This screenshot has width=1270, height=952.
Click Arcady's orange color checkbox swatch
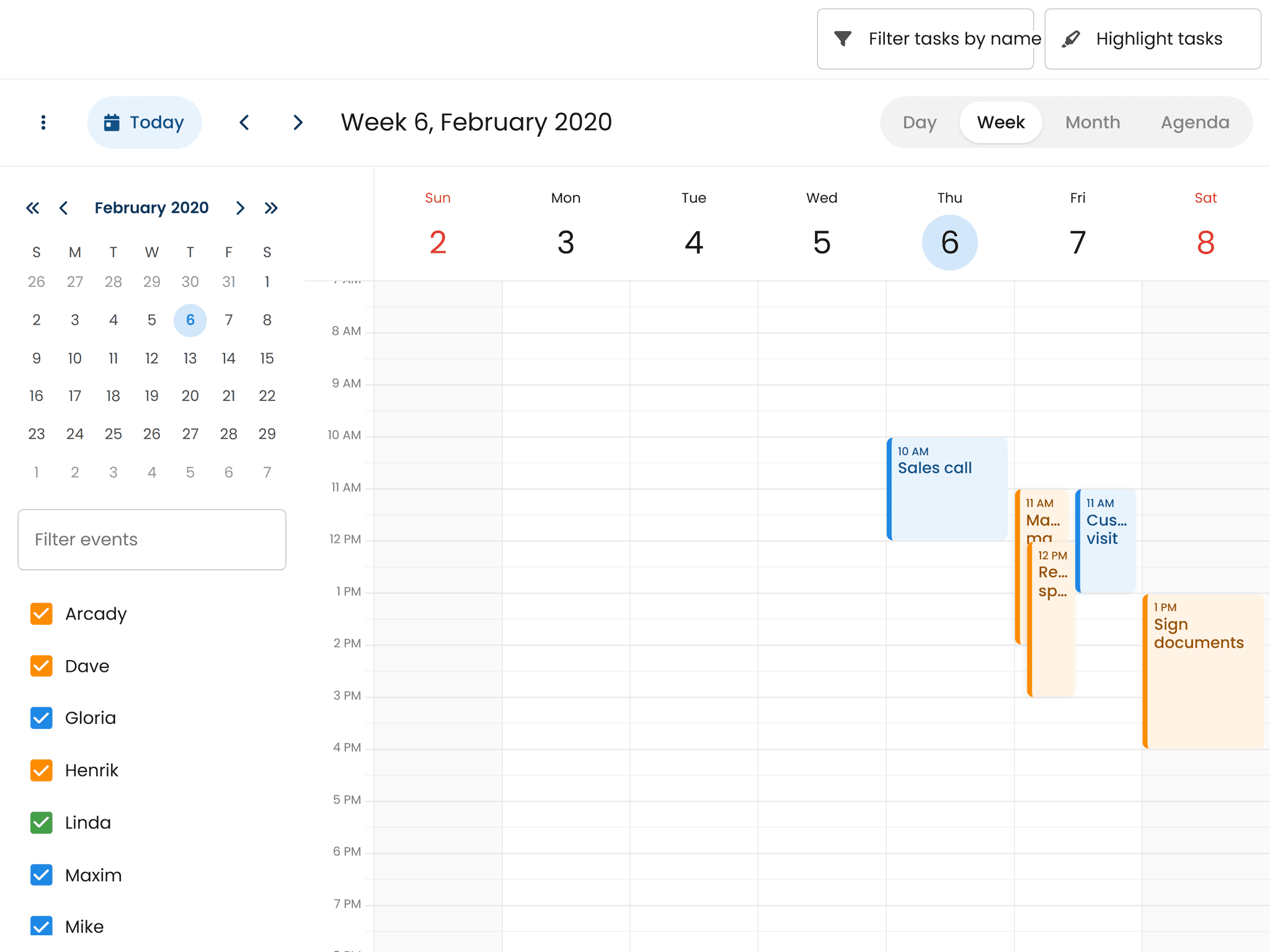[x=41, y=614]
